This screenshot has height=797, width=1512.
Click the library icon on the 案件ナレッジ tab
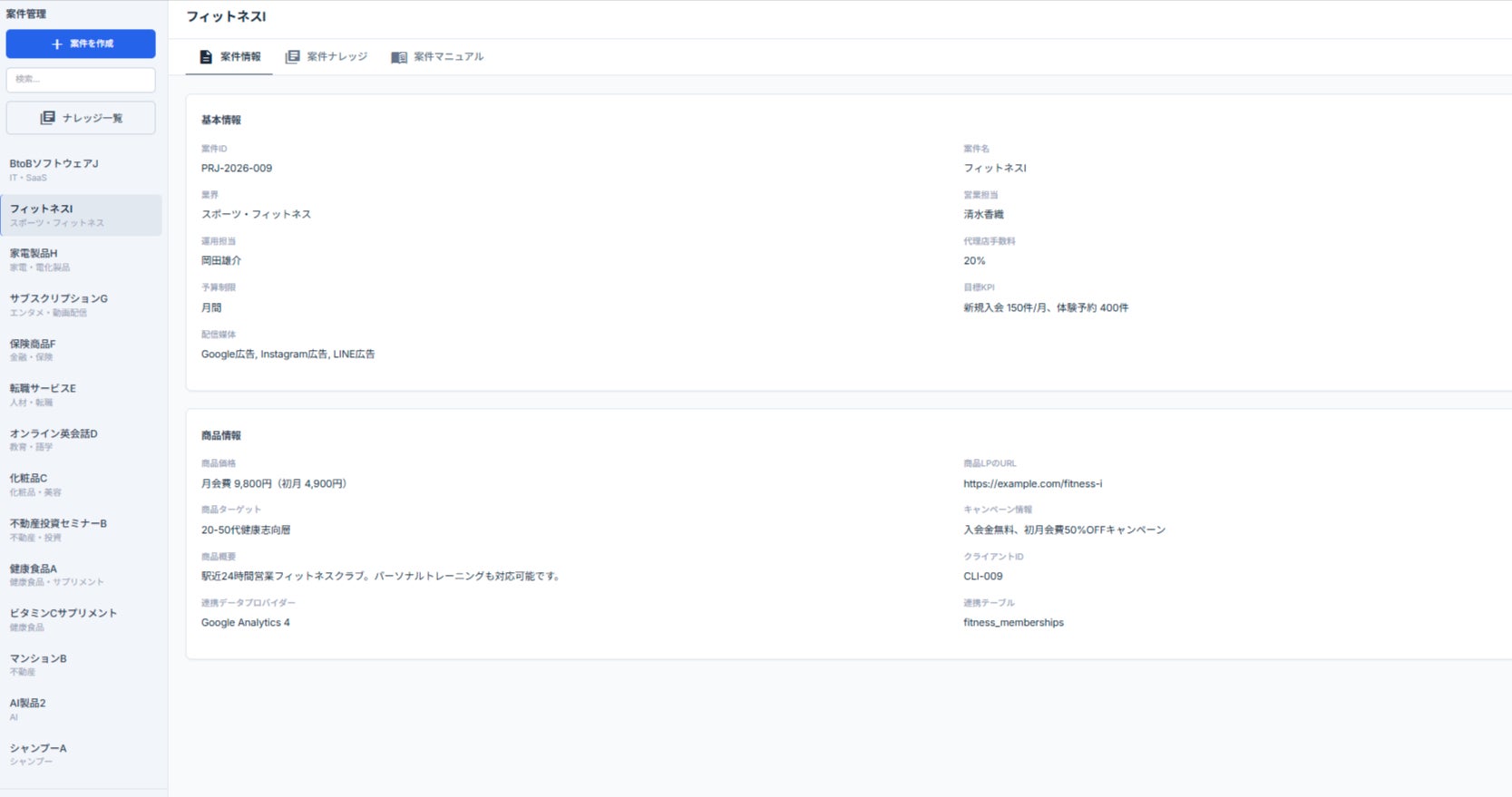click(x=292, y=57)
